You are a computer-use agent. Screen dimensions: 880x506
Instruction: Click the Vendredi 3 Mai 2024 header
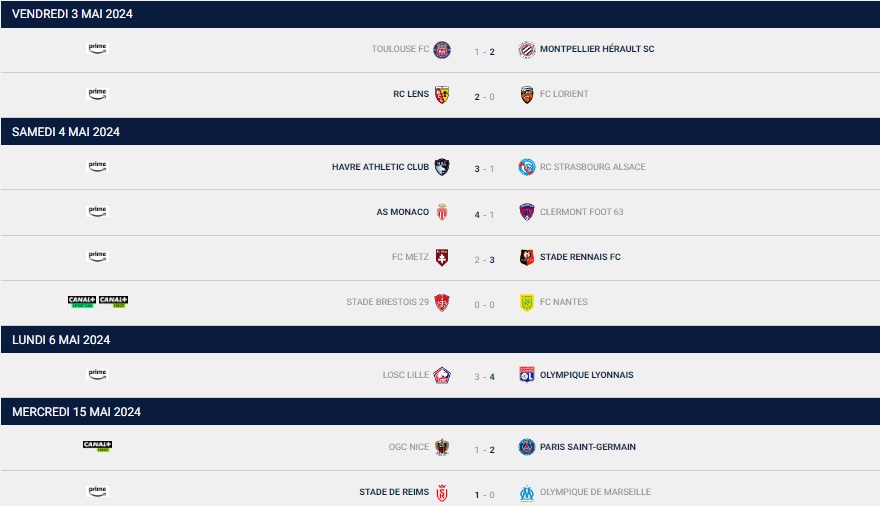72,14
